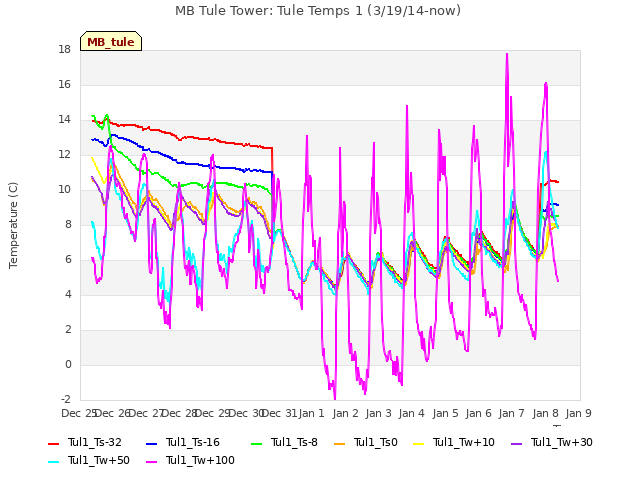640x480 pixels.
Task: Click the orange Tul1_Ts0 legend swatch
Action: click(x=339, y=444)
